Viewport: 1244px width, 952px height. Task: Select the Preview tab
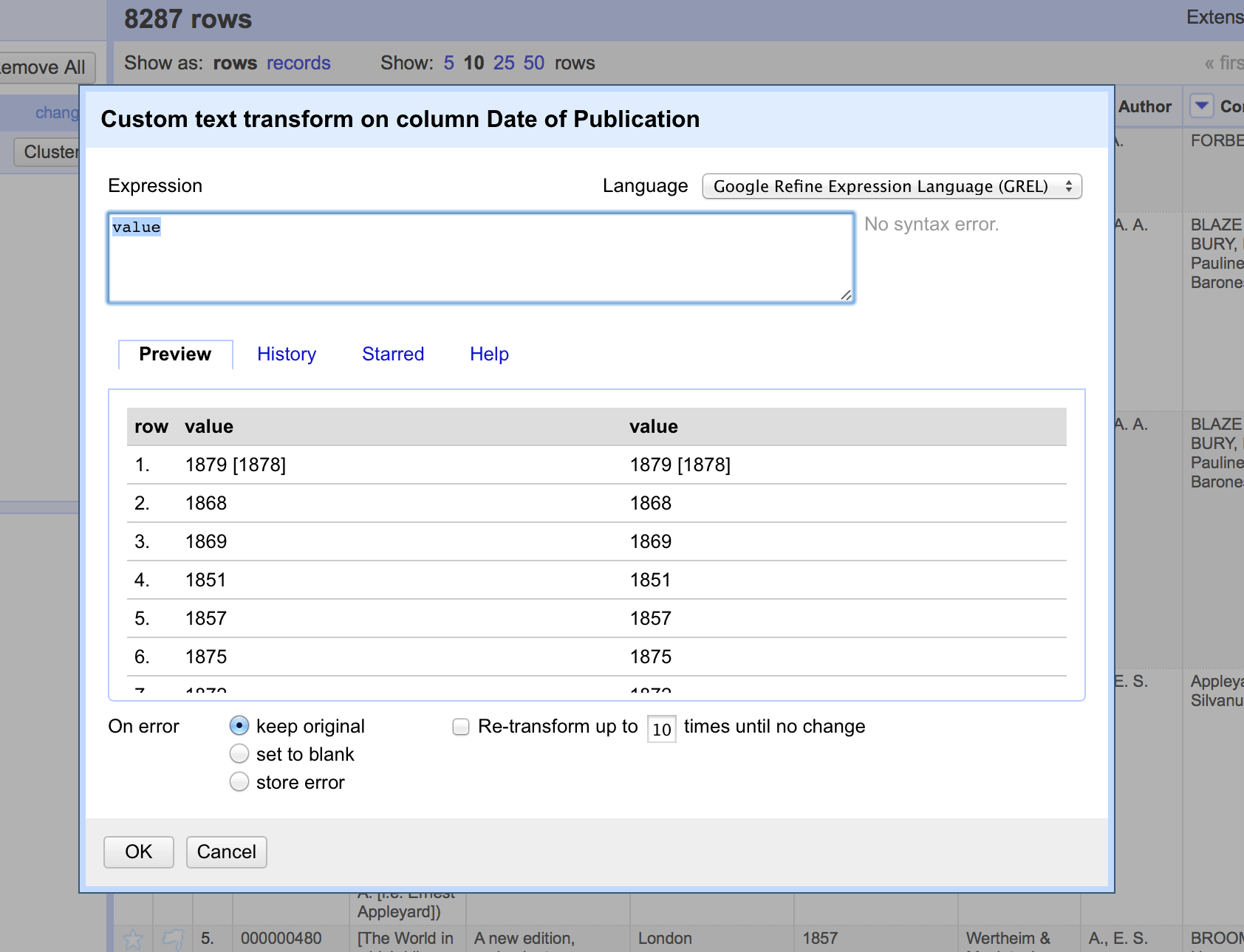click(175, 355)
